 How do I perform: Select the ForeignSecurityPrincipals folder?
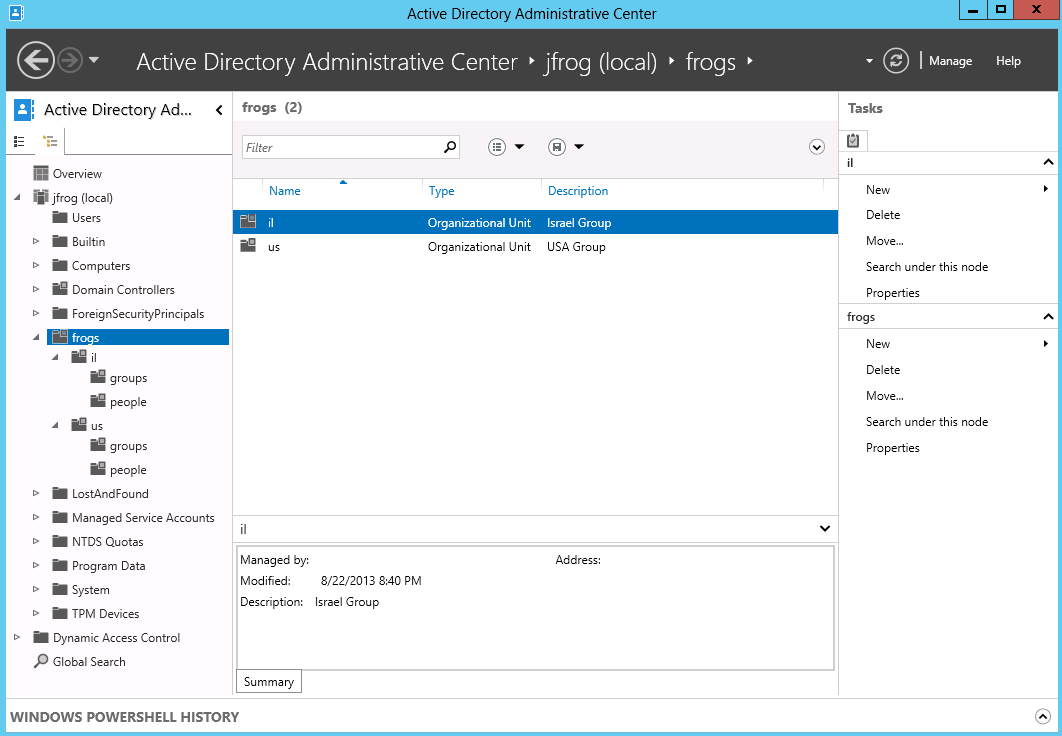137,313
